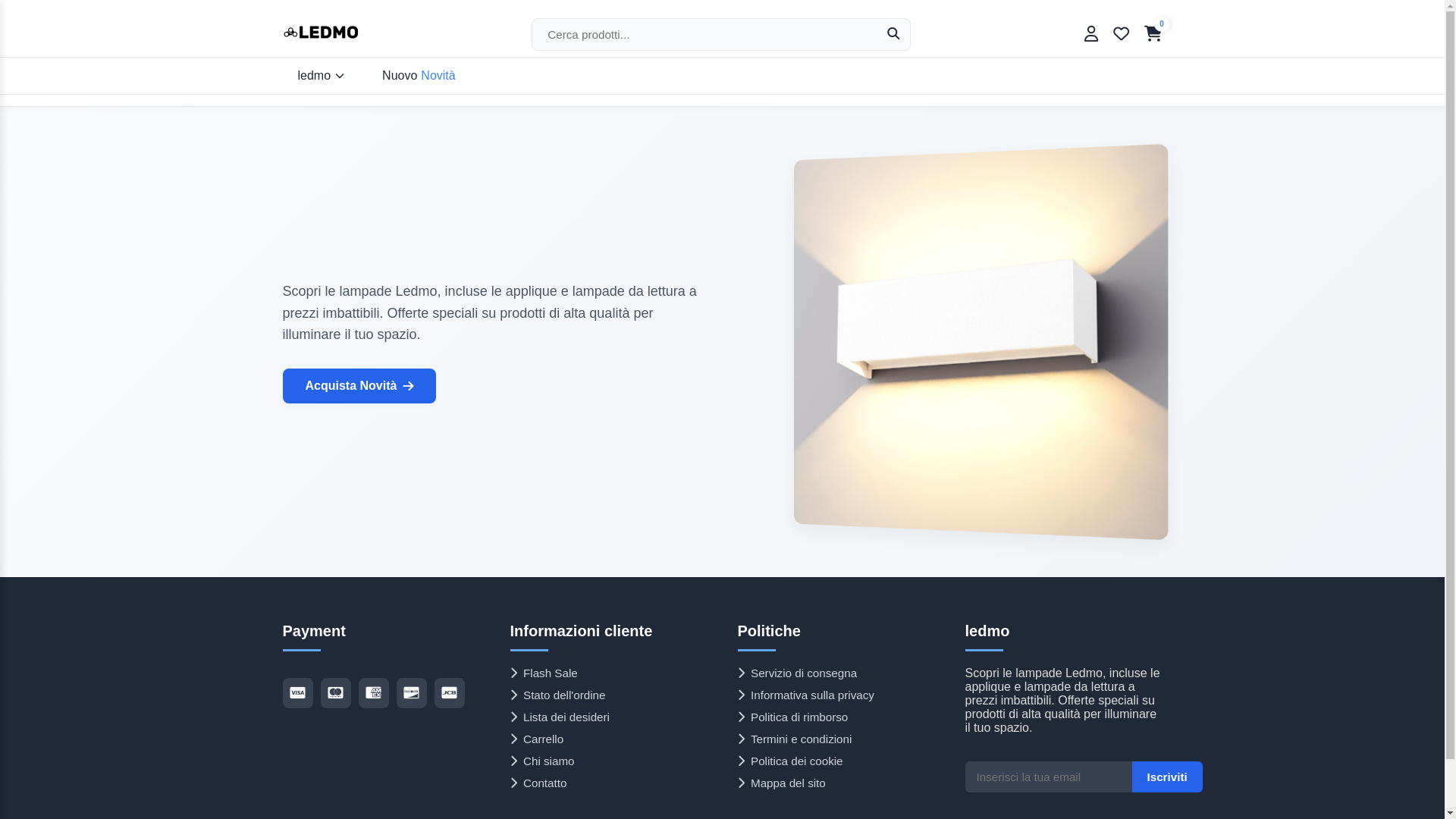Open the shopping cart icon
The width and height of the screenshot is (1456, 819).
pos(1153,33)
